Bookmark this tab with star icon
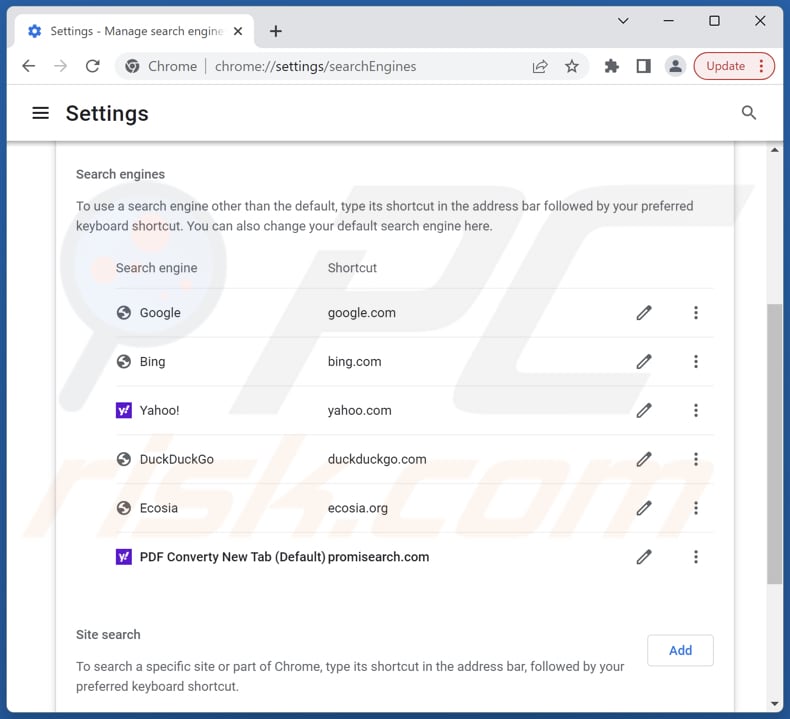The height and width of the screenshot is (719, 790). tap(571, 66)
